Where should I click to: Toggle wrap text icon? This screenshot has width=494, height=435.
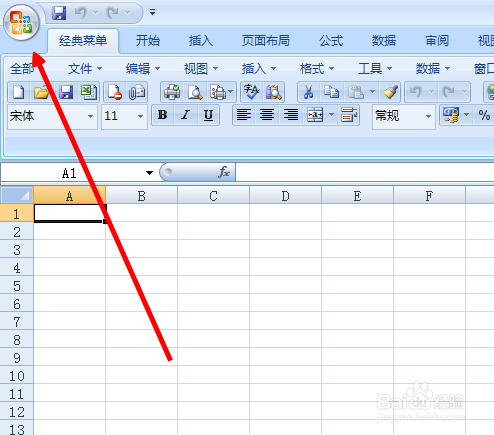click(x=349, y=115)
